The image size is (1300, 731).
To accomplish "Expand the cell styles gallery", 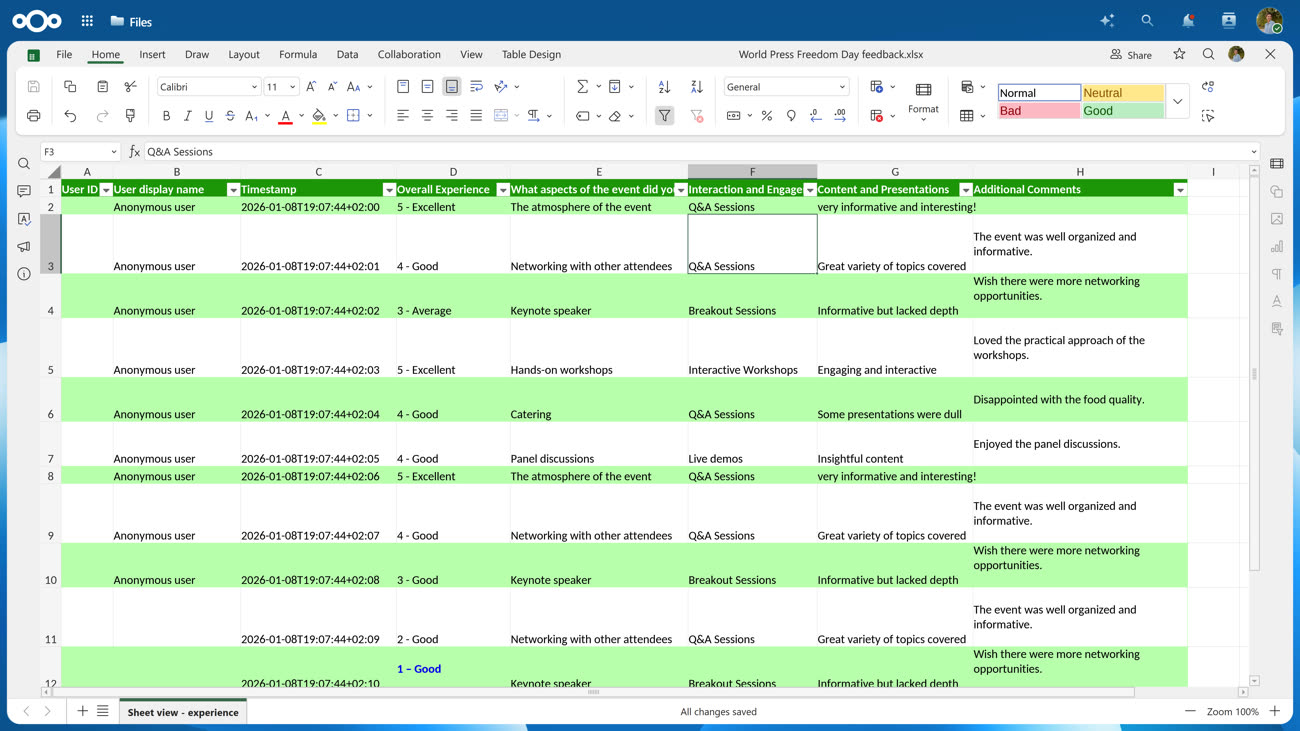I will click(1177, 101).
